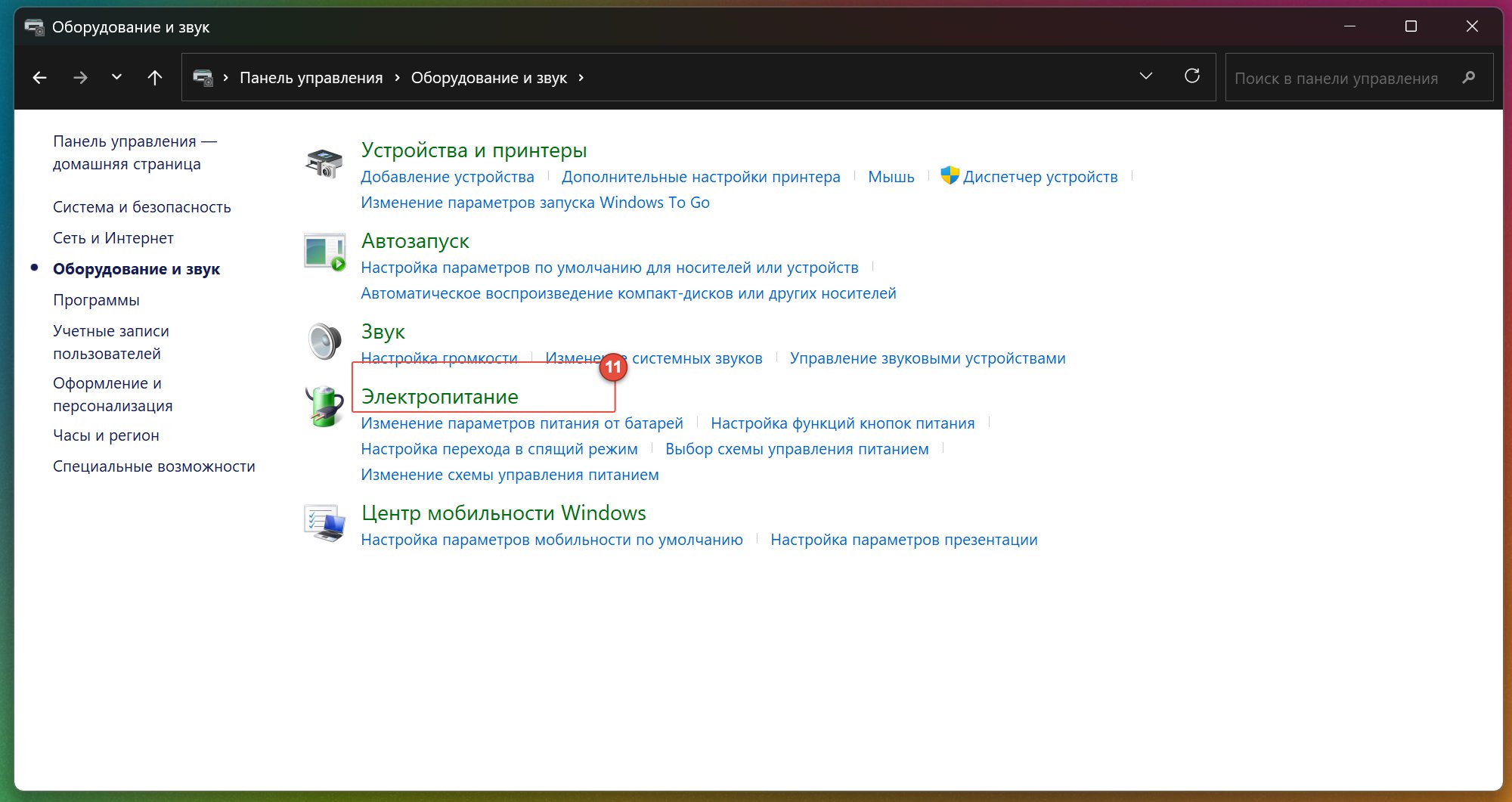1512x802 pixels.
Task: Click Автоматическое воспроизведение компакт-дисков link
Action: click(629, 293)
